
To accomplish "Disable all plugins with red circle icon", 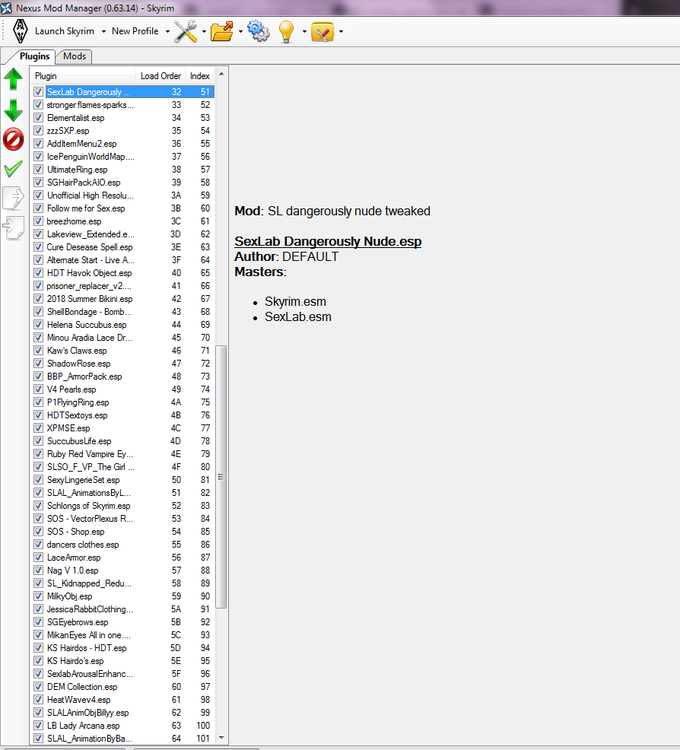I will click(x=13, y=139).
